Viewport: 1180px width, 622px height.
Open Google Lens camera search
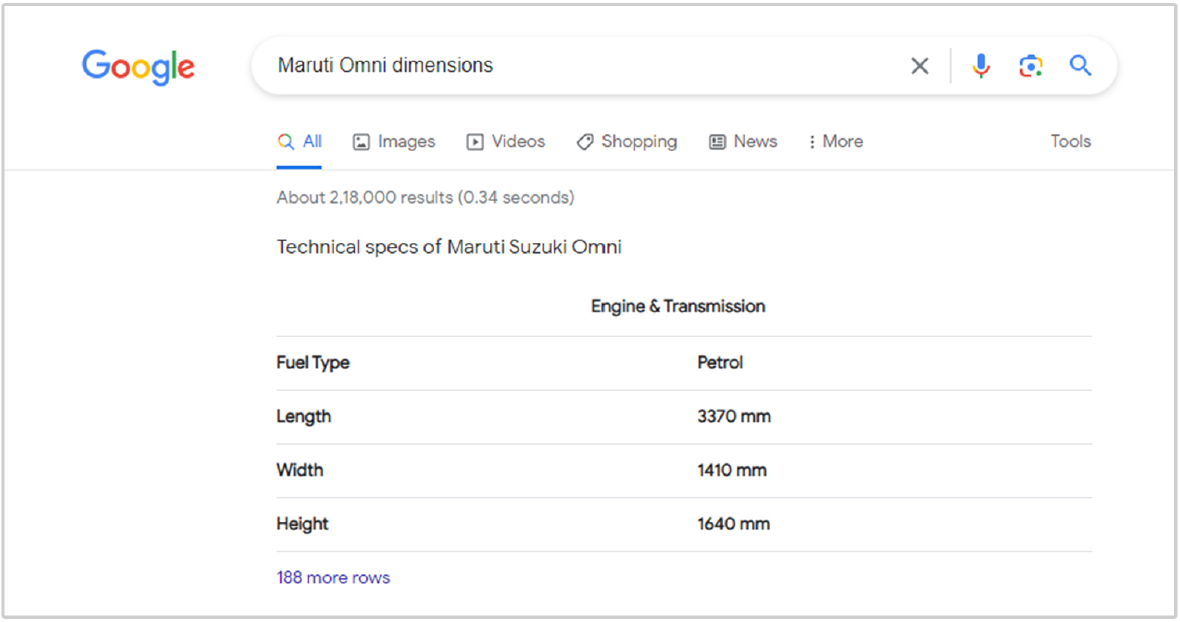click(x=1031, y=65)
